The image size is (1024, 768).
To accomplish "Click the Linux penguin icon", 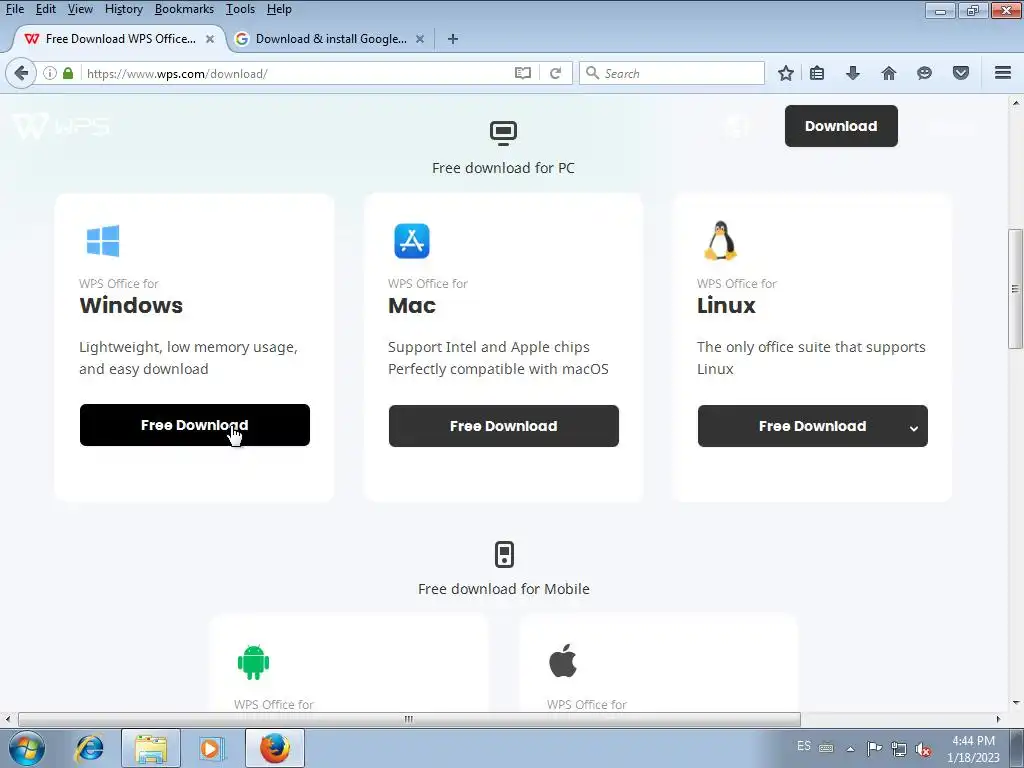I will [x=720, y=240].
